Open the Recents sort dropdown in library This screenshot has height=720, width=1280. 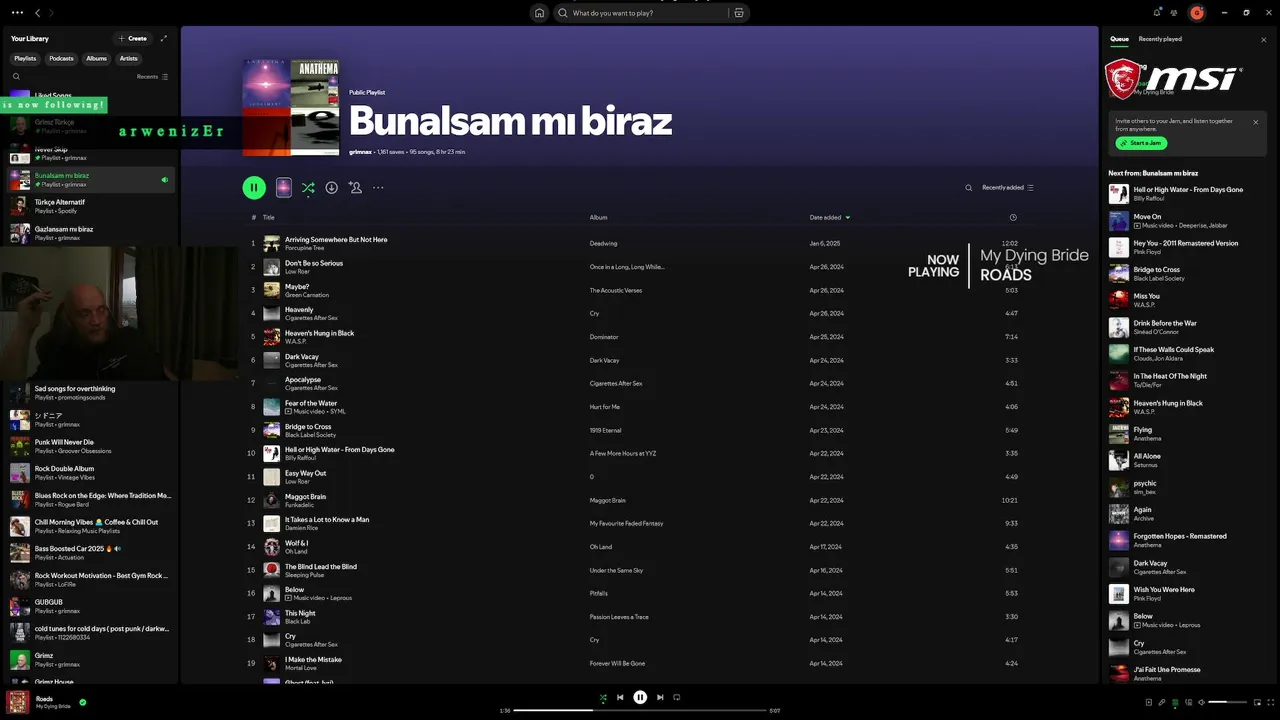click(x=152, y=76)
